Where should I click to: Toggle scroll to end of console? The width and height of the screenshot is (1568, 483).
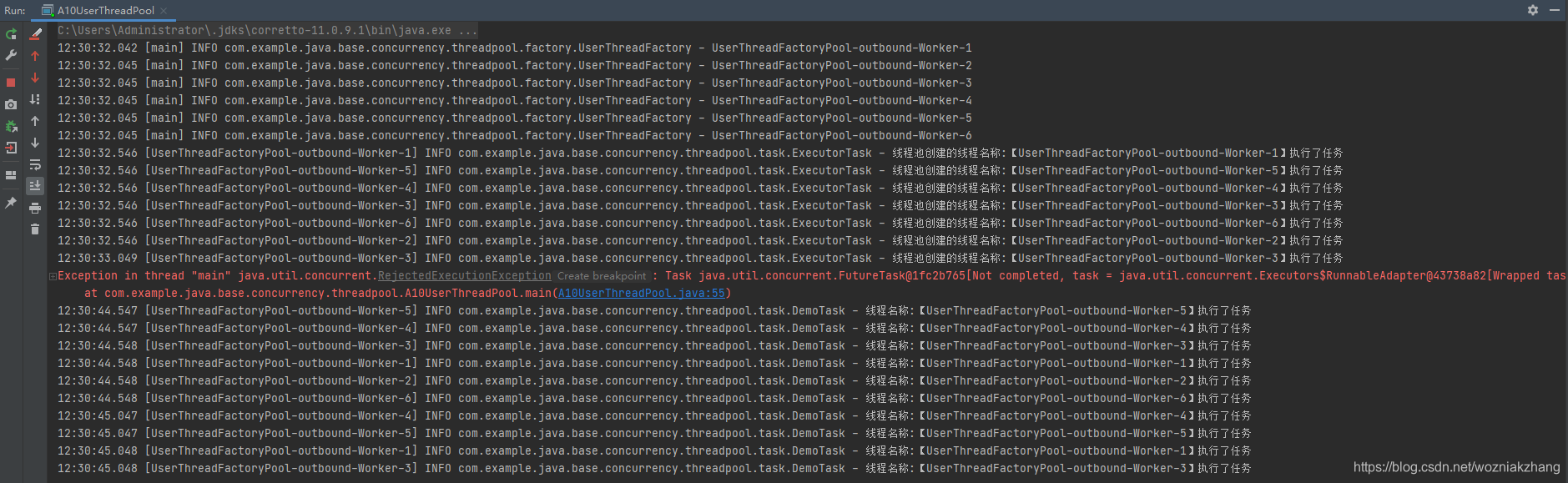coord(35,186)
